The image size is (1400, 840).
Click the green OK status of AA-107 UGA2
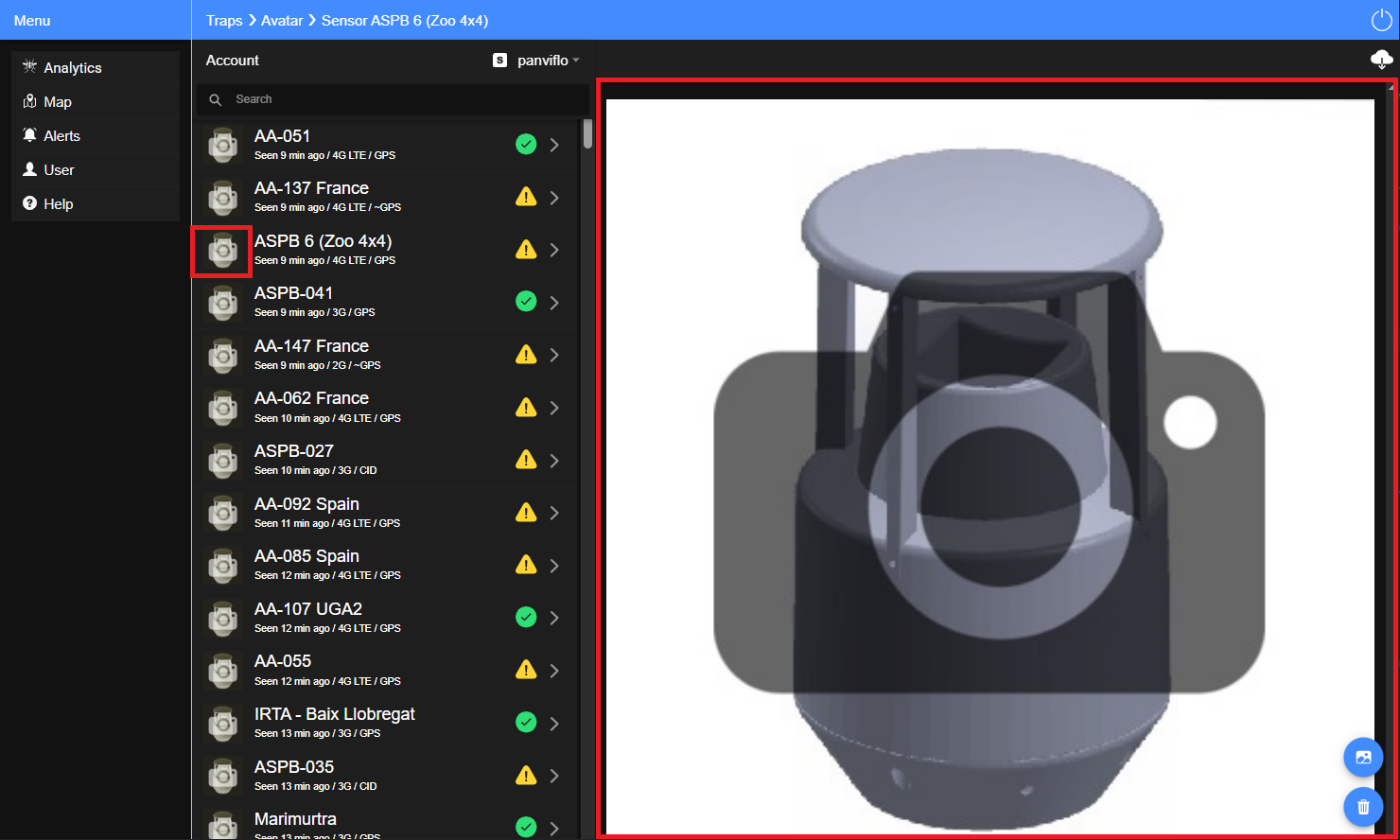coord(526,617)
